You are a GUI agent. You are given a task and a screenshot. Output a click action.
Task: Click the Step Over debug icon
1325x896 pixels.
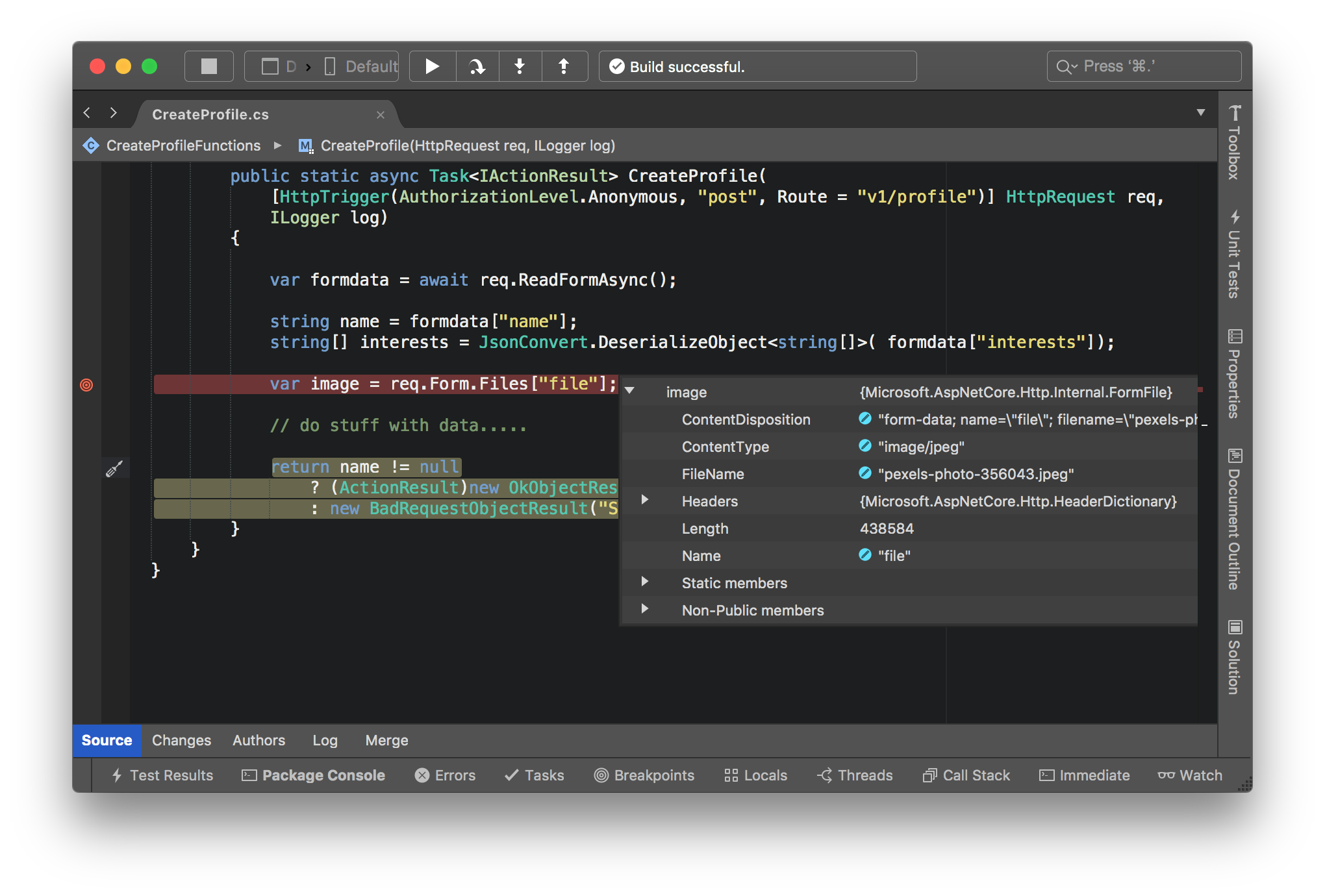[477, 66]
